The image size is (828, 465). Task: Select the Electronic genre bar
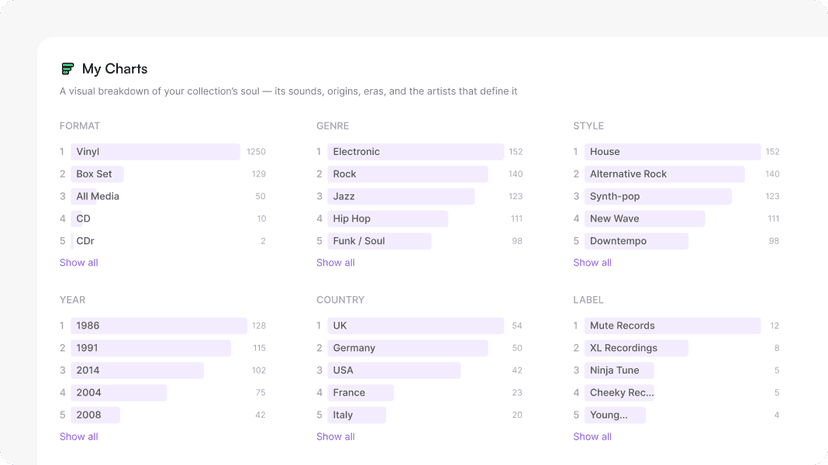(416, 151)
